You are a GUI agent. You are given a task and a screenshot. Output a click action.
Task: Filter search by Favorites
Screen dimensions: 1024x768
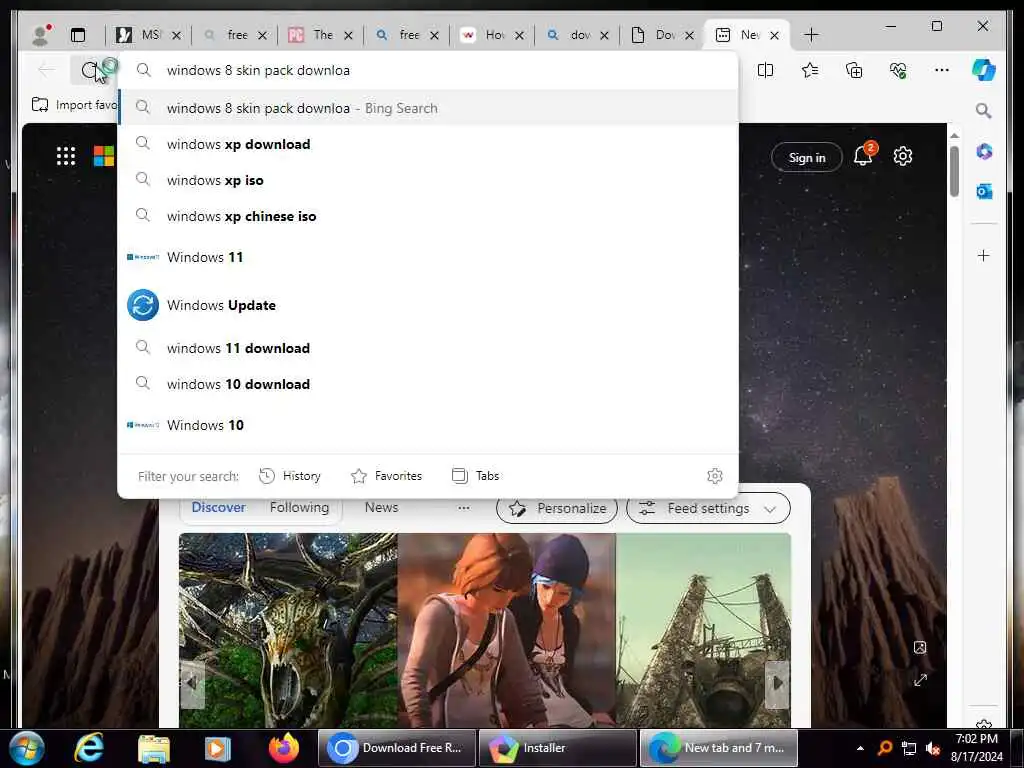pos(386,476)
